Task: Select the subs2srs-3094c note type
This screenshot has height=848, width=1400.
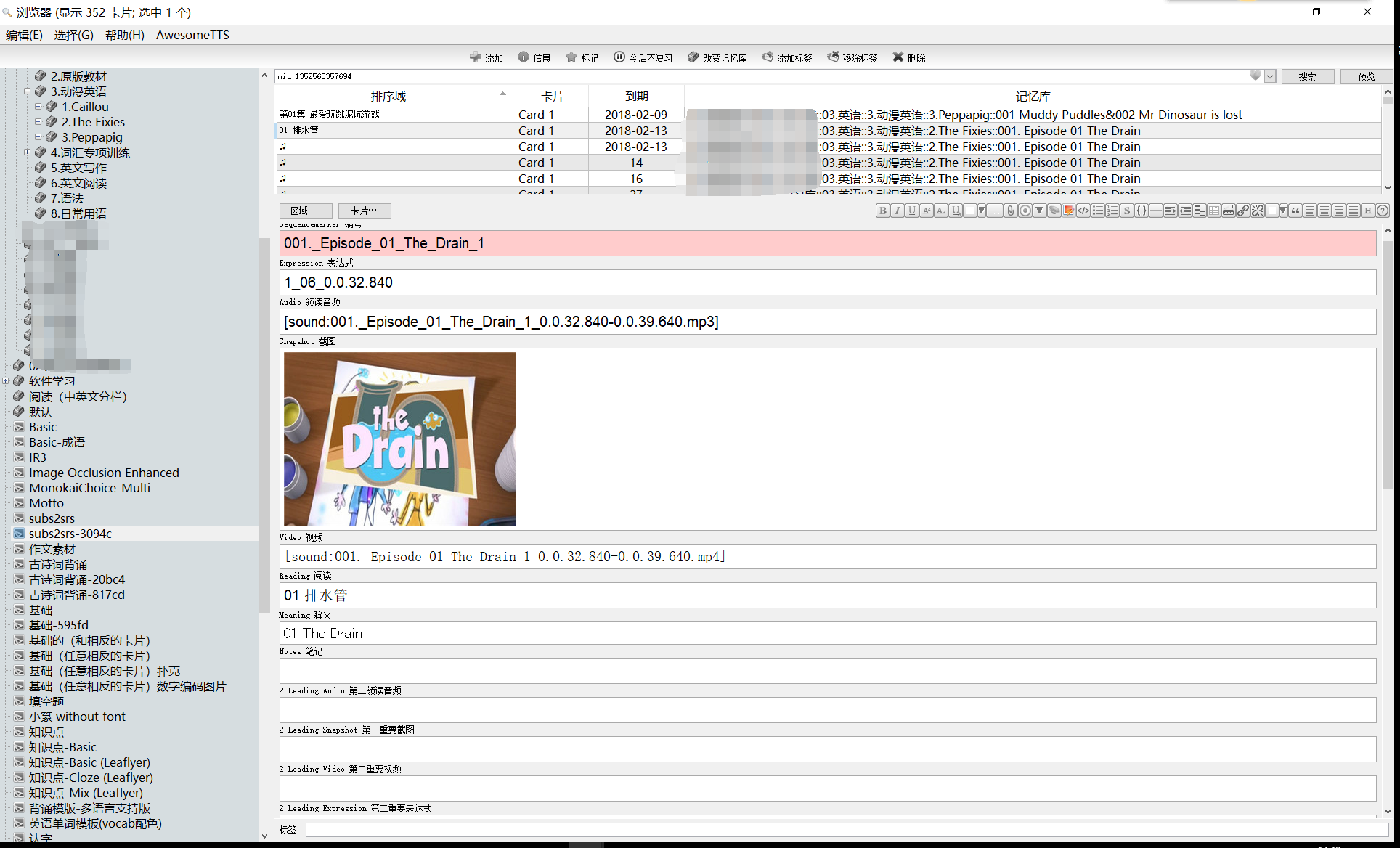Action: [70, 534]
